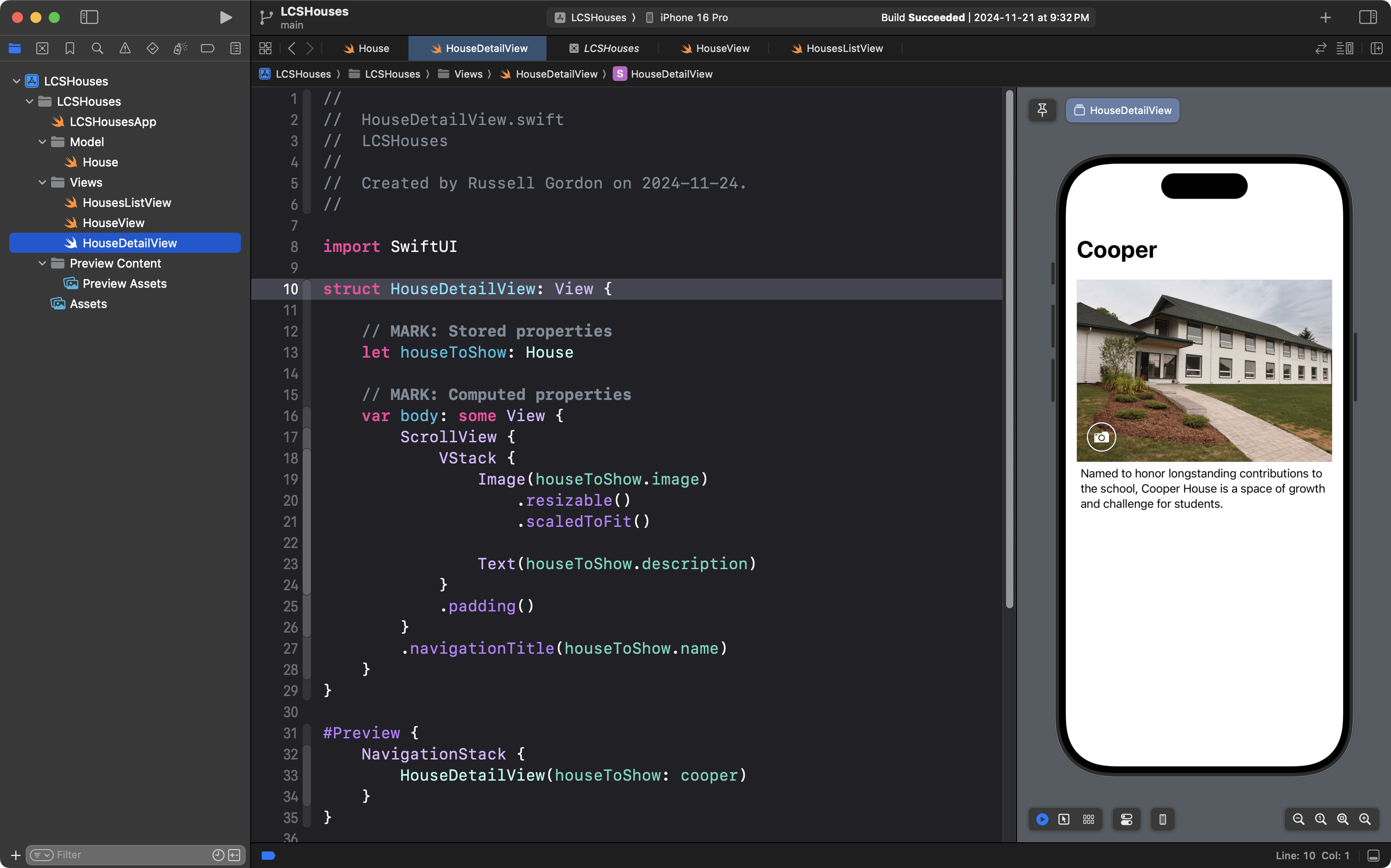Pin the preview with the pin icon
Image resolution: width=1391 pixels, height=868 pixels.
tap(1042, 109)
